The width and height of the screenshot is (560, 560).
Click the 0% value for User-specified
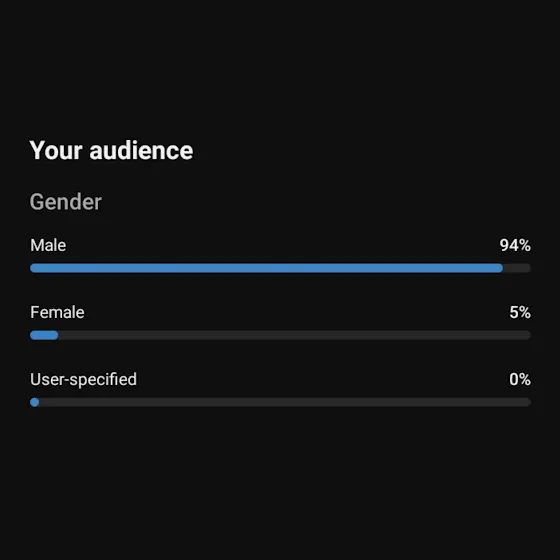(520, 379)
